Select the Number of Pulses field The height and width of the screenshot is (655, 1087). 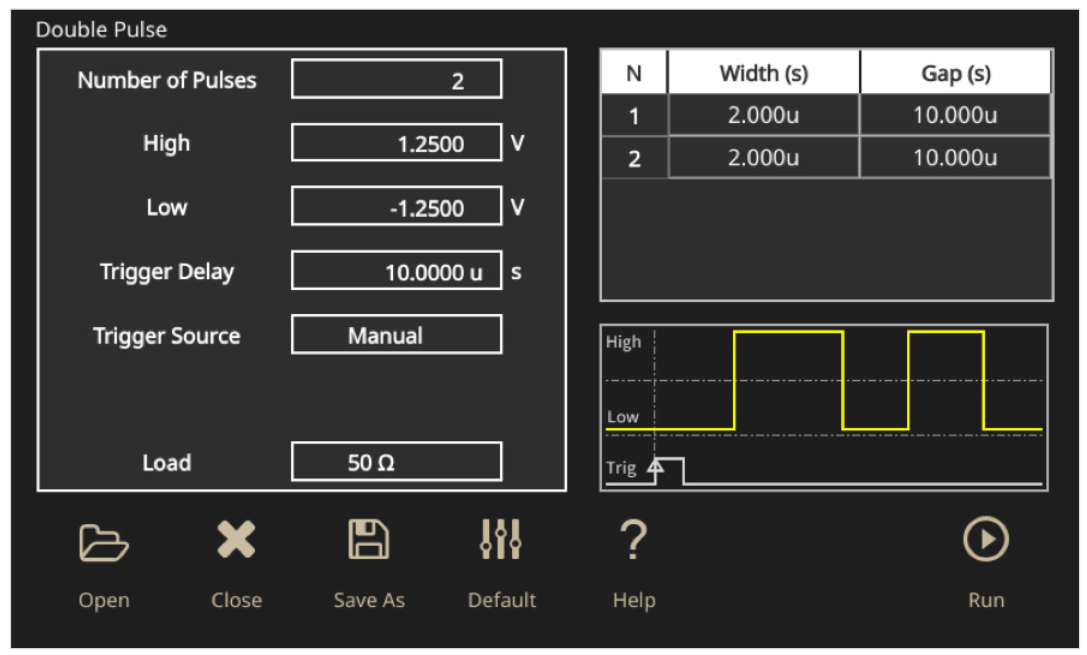(397, 79)
